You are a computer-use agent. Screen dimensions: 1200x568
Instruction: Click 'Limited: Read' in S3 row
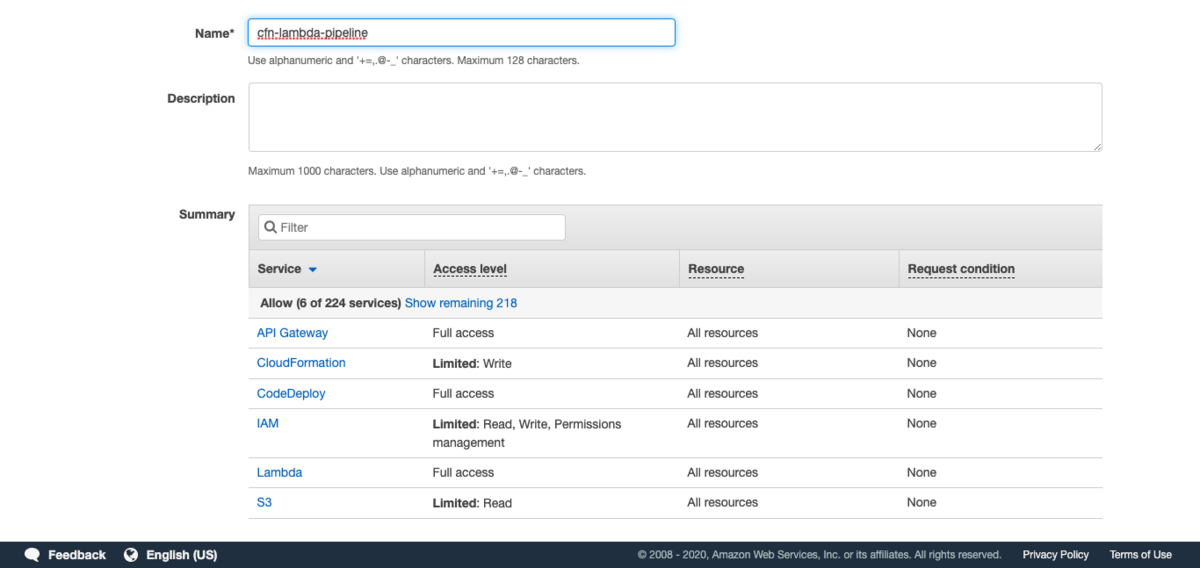[x=472, y=504]
